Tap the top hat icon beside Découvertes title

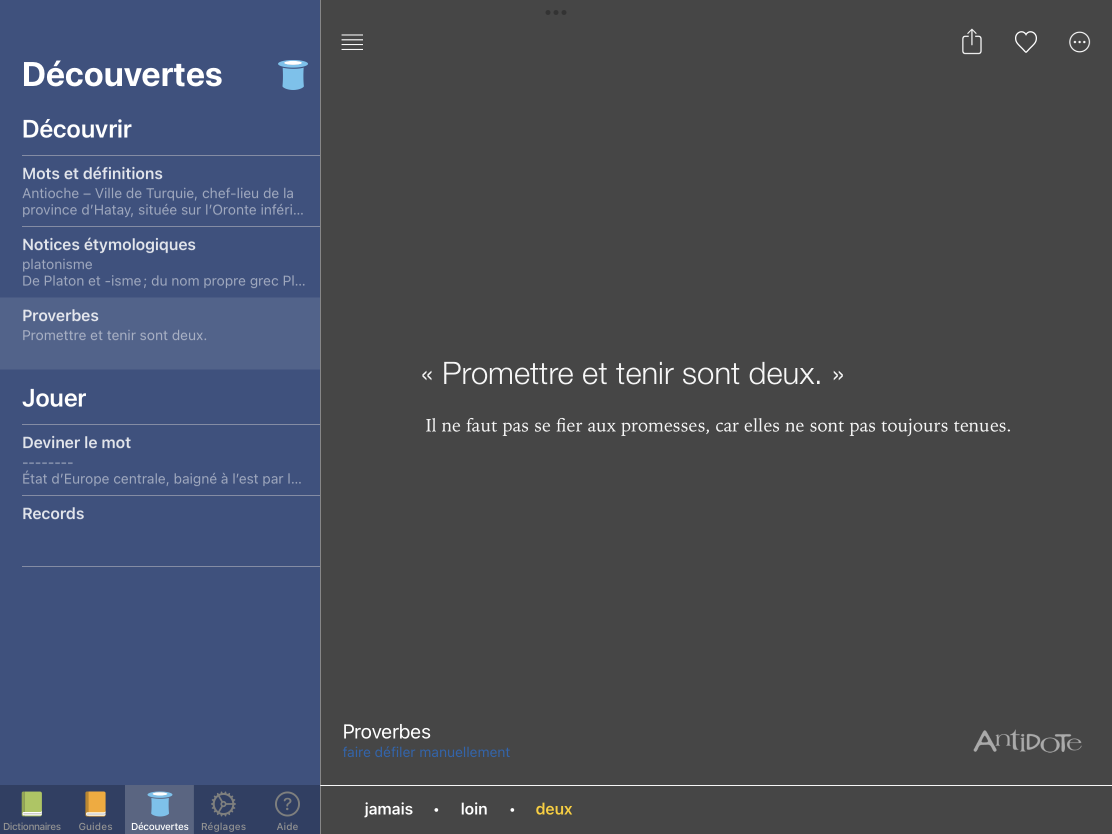[293, 75]
